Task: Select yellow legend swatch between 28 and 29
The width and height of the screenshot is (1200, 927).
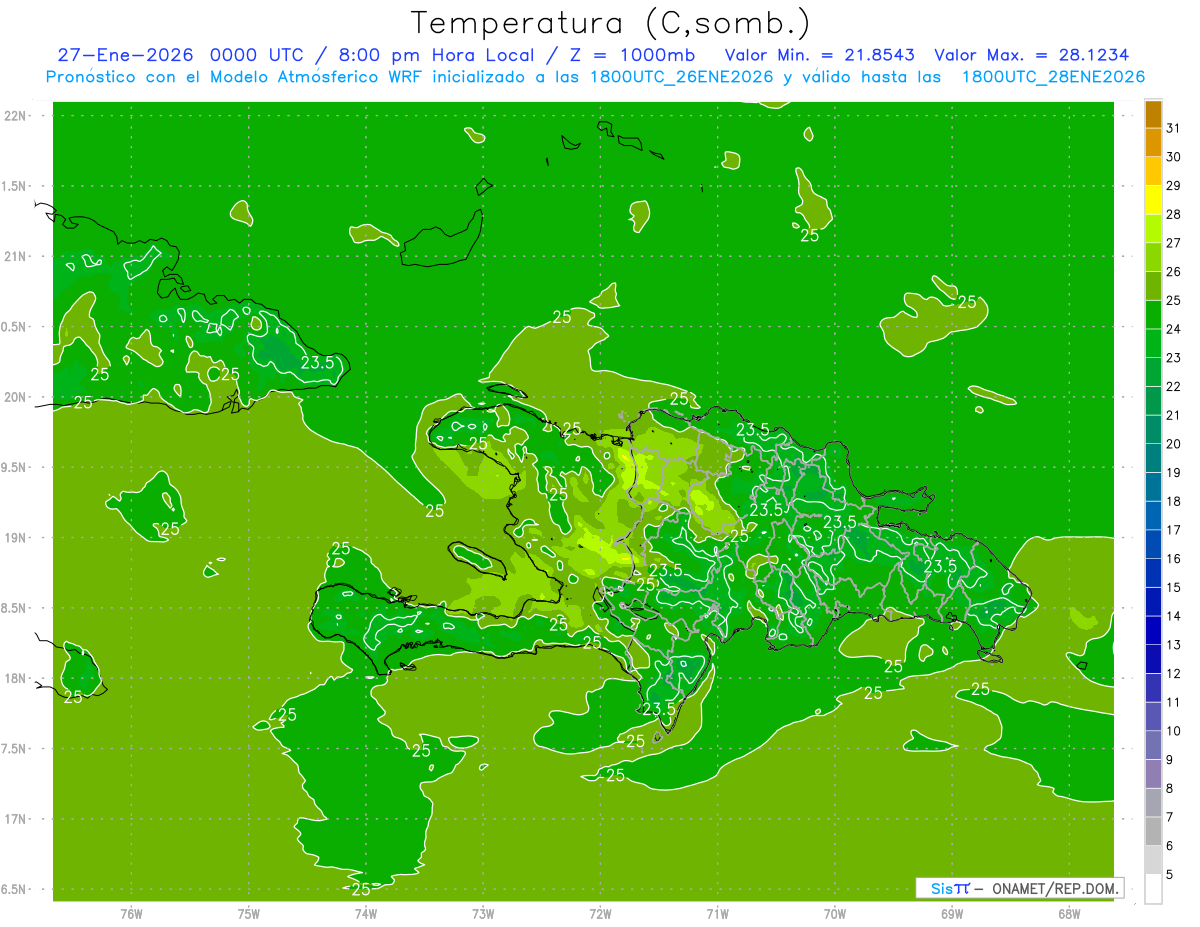Action: click(1153, 200)
